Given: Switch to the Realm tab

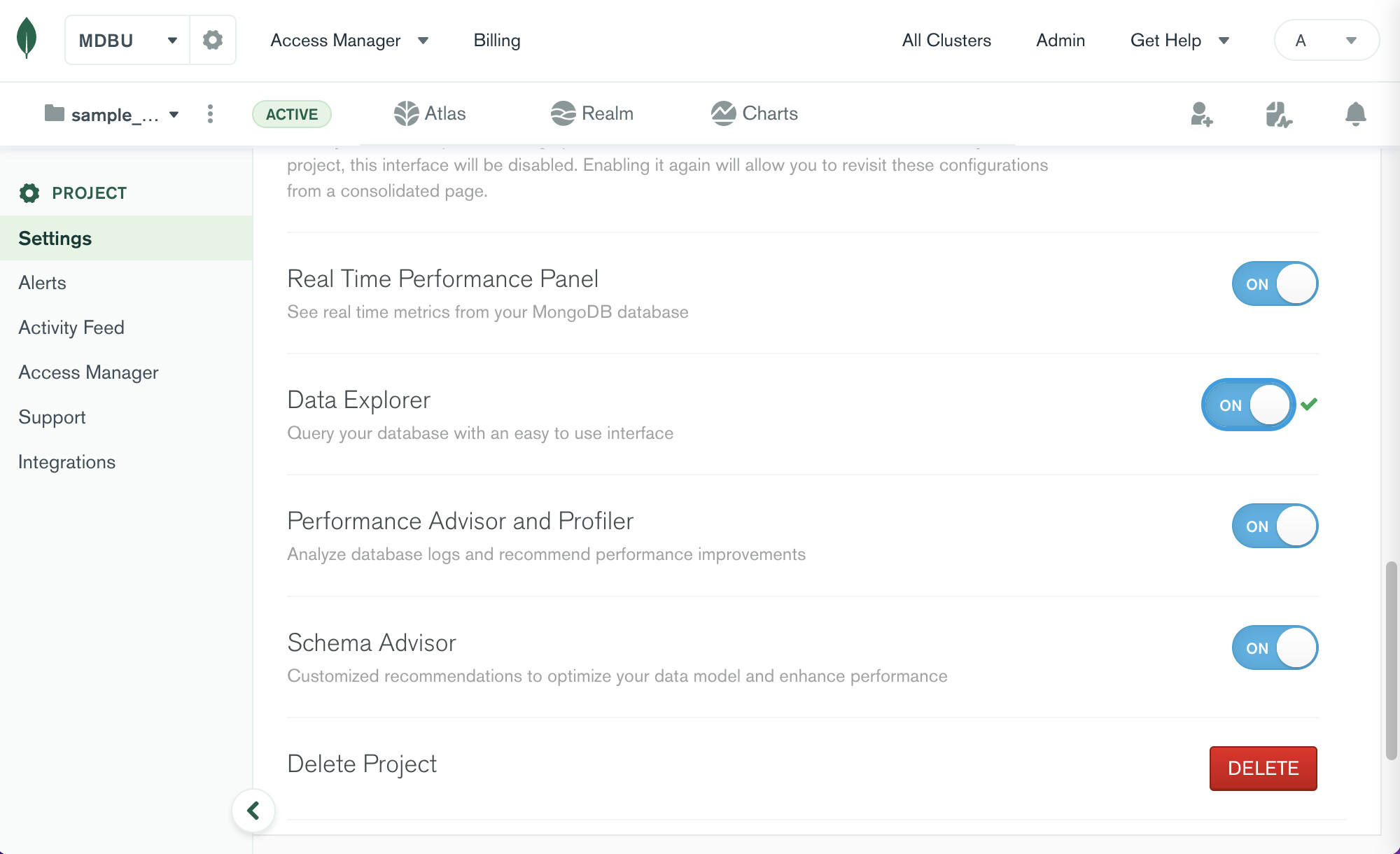Looking at the screenshot, I should [x=592, y=113].
